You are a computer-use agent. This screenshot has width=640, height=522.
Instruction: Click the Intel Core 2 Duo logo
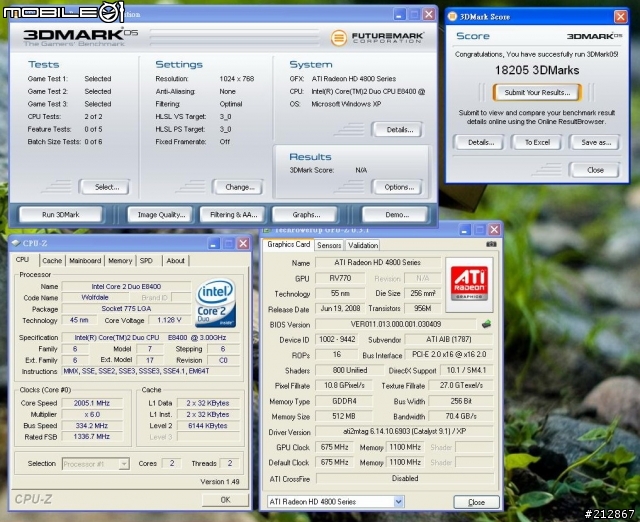pyautogui.click(x=216, y=303)
